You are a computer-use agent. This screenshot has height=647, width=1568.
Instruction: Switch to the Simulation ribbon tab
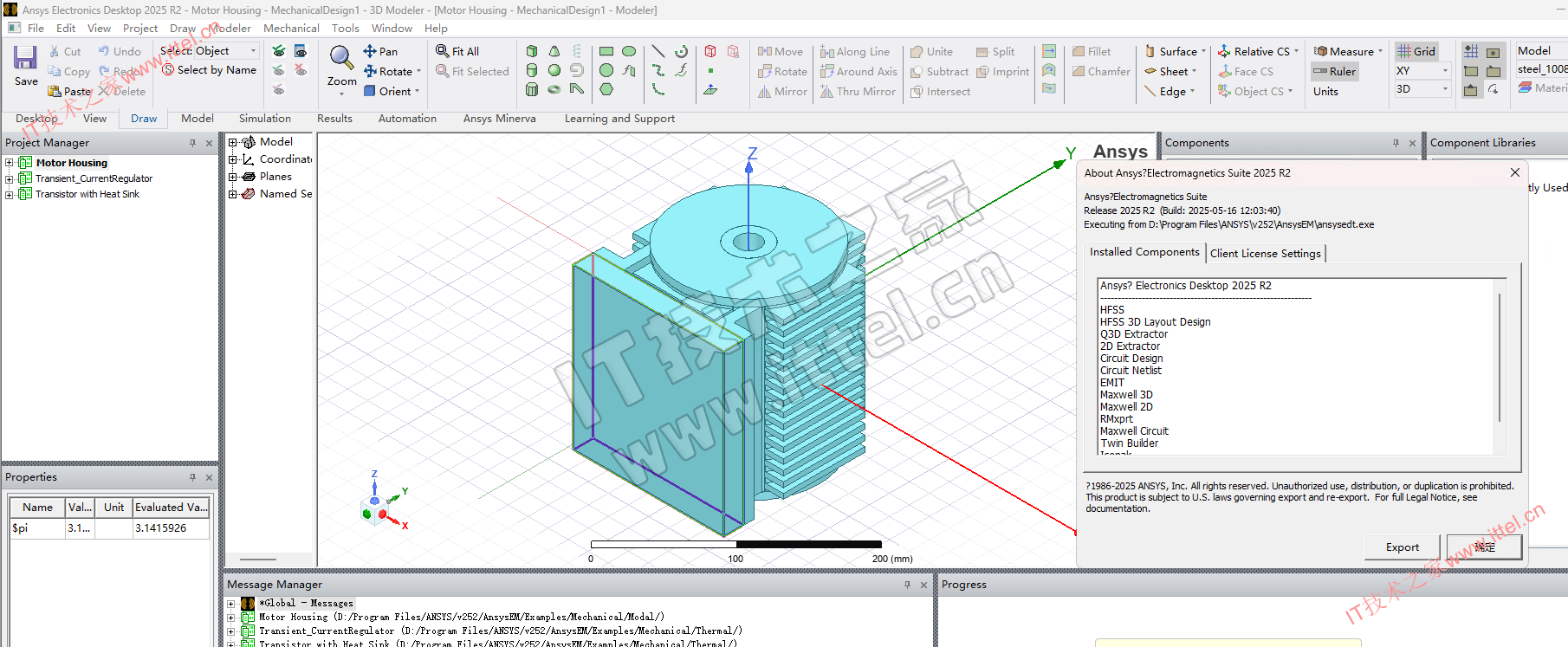[264, 119]
